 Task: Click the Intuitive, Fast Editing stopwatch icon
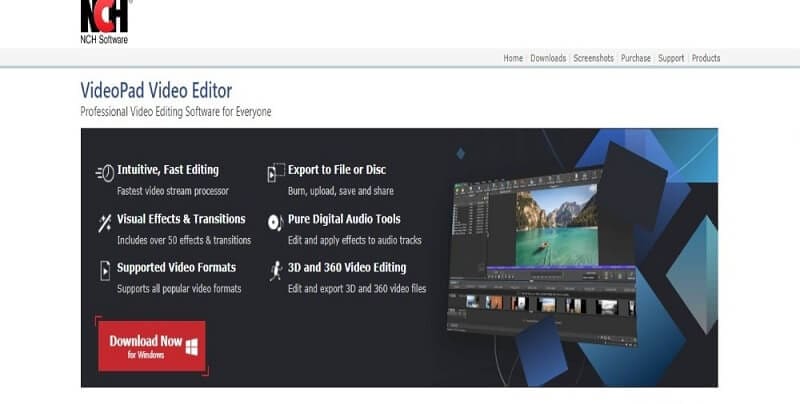[x=105, y=173]
